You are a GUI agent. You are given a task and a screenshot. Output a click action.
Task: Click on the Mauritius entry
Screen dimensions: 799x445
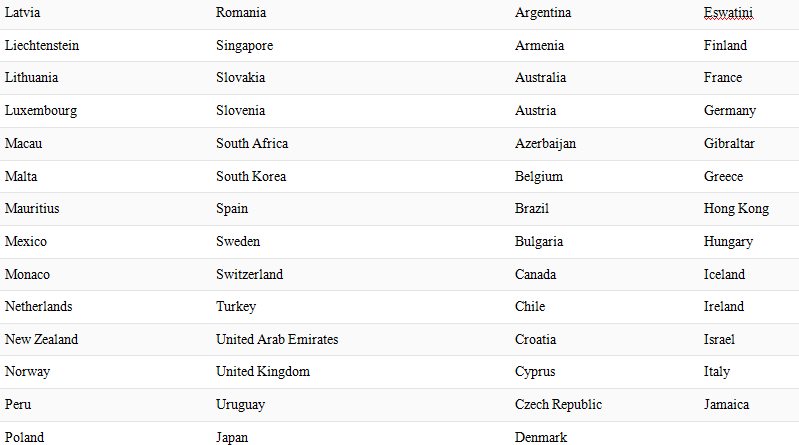(32, 208)
